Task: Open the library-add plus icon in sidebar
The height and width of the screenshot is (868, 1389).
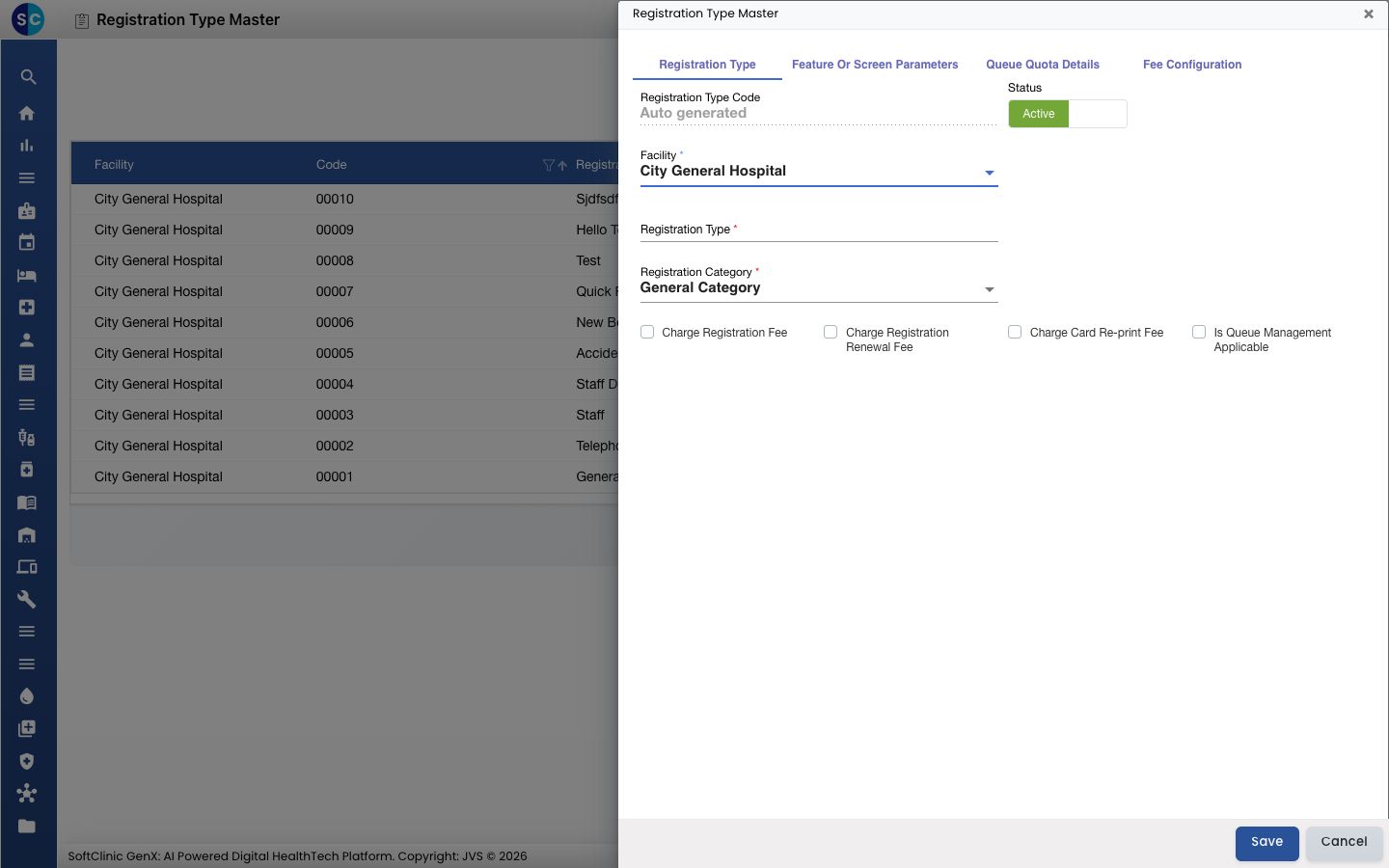Action: (x=27, y=729)
